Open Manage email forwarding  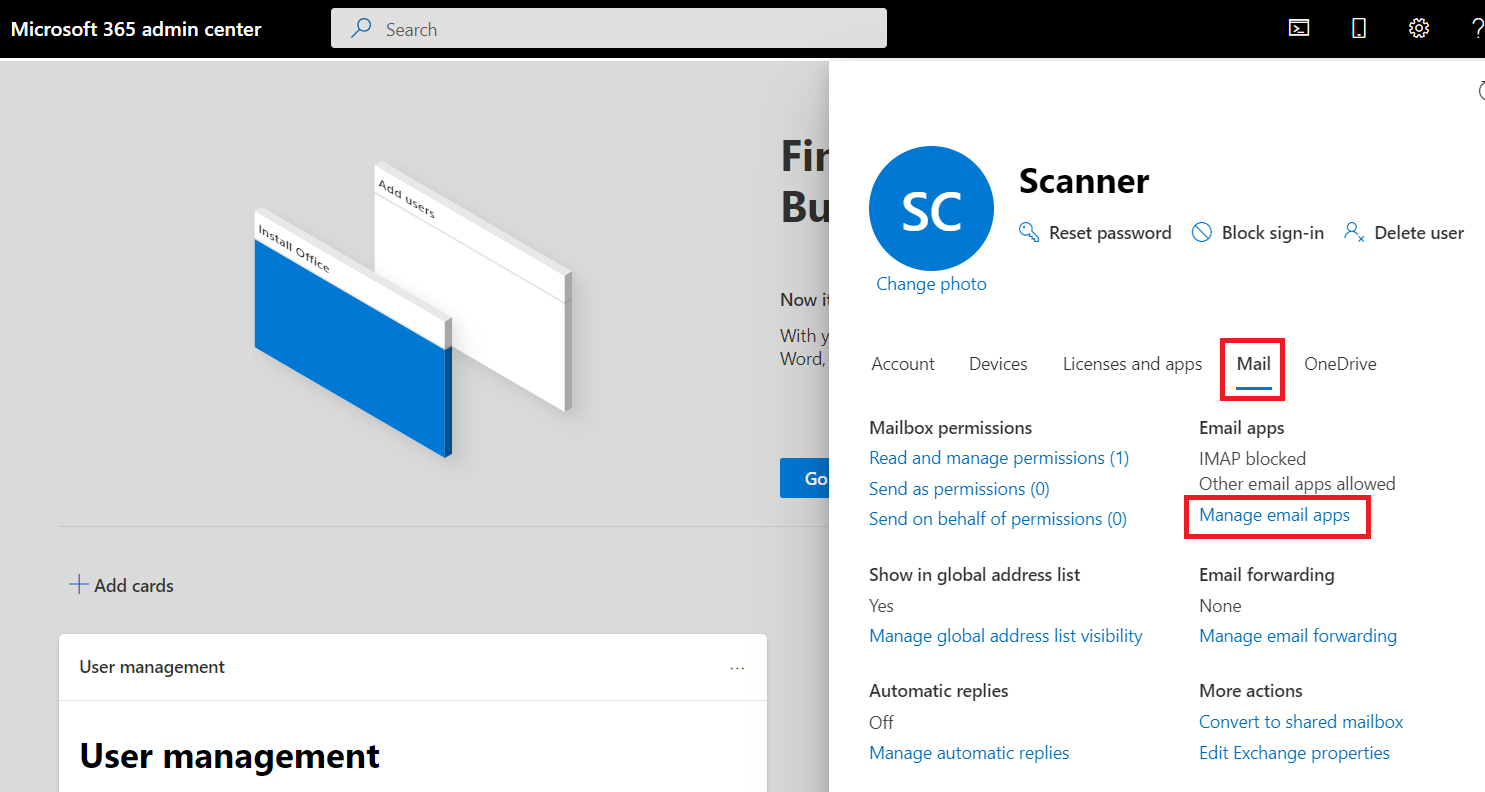[x=1297, y=635]
